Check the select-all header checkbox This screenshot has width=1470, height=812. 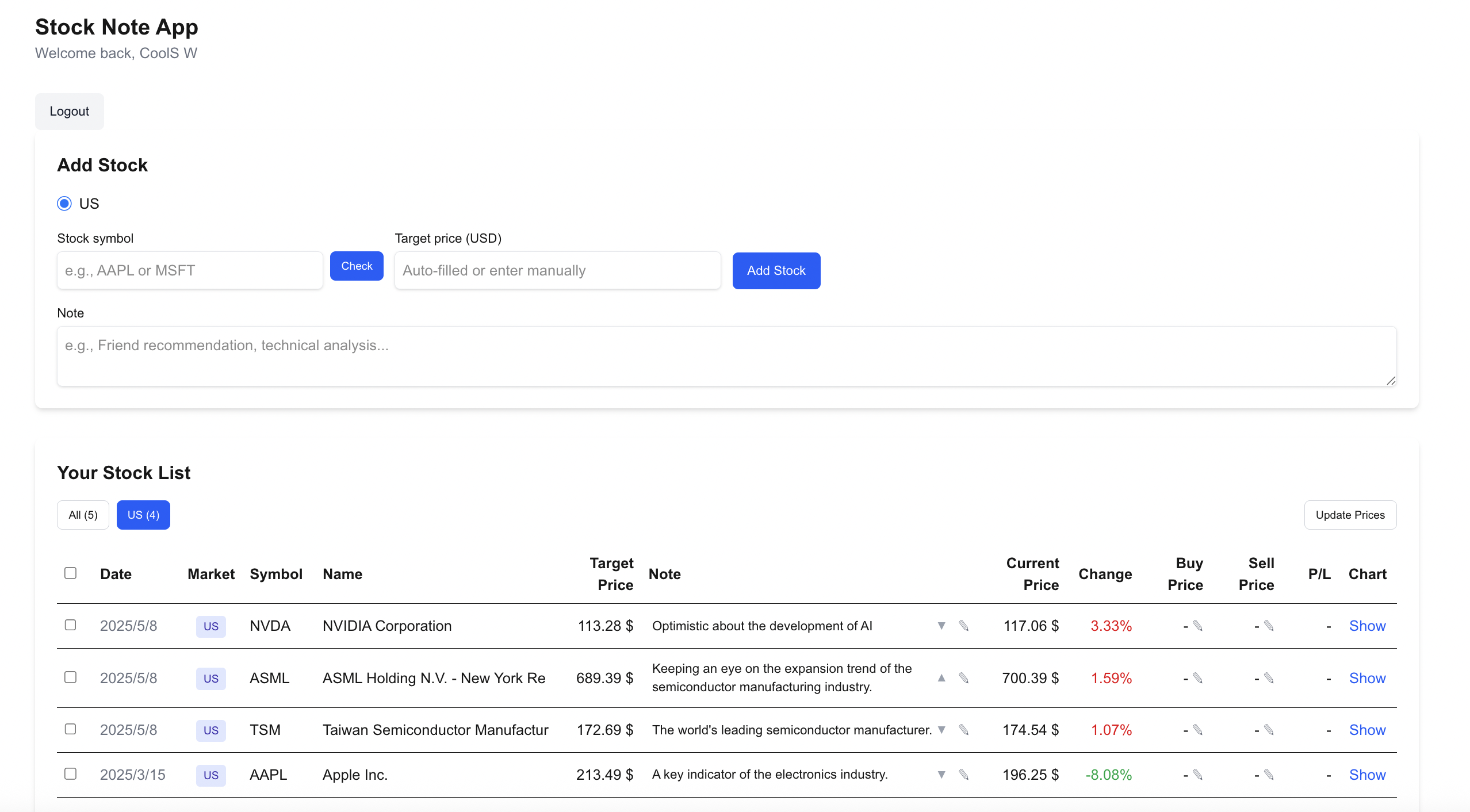[70, 573]
